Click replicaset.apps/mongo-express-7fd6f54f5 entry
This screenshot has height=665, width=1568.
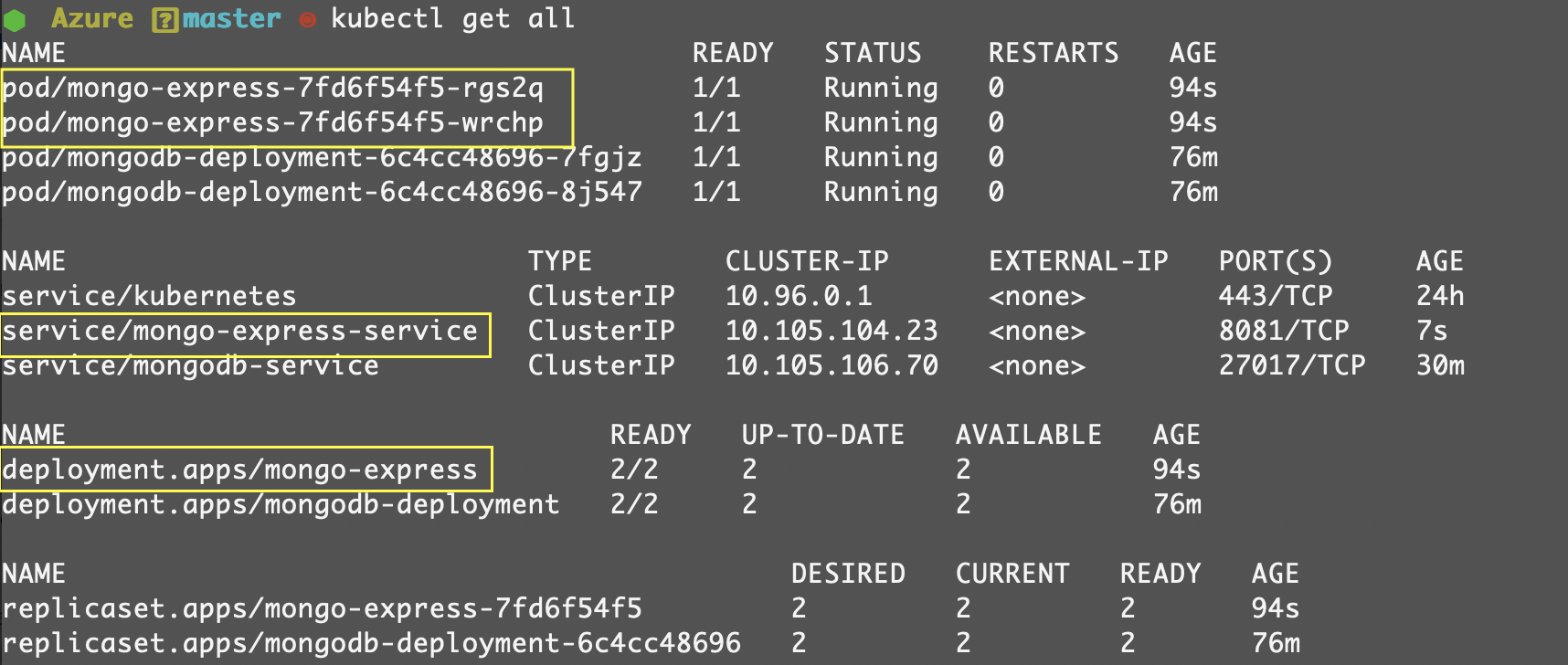322,608
